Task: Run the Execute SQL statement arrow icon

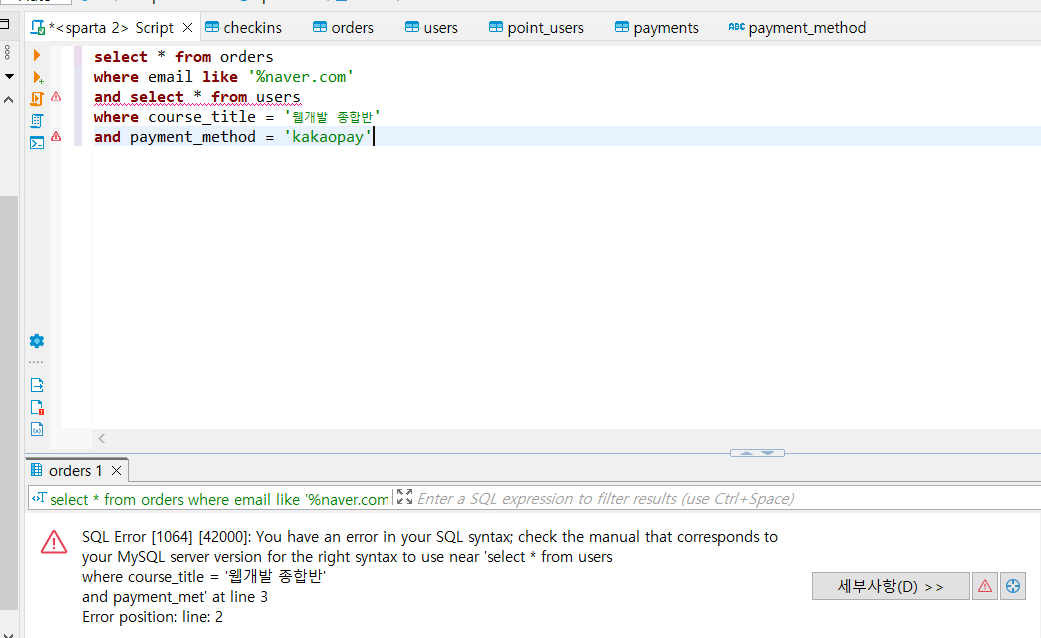Action: click(37, 55)
